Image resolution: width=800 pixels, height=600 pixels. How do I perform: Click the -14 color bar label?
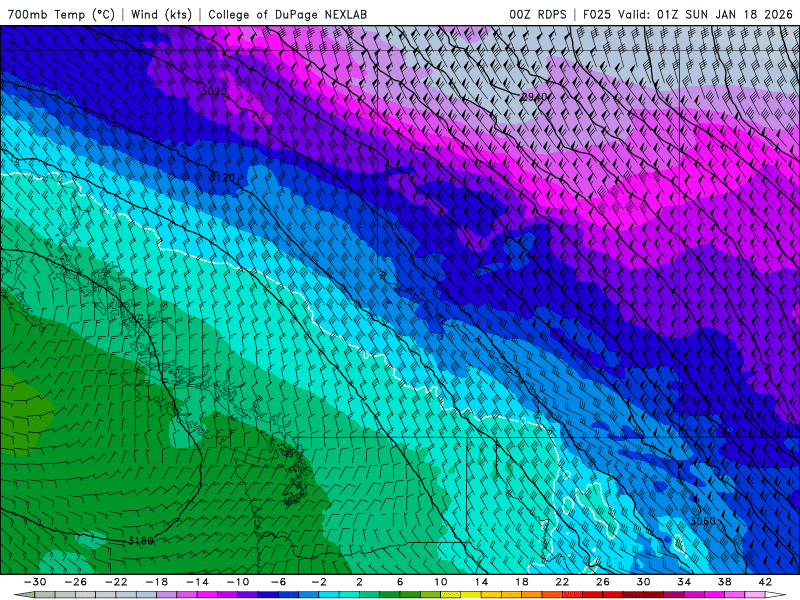tap(197, 582)
